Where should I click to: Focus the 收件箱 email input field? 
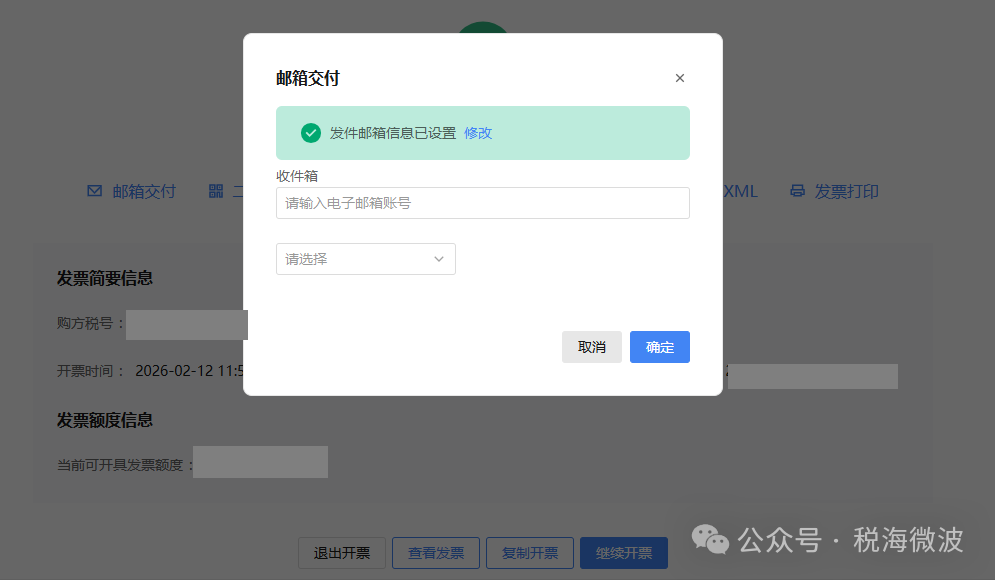click(482, 203)
